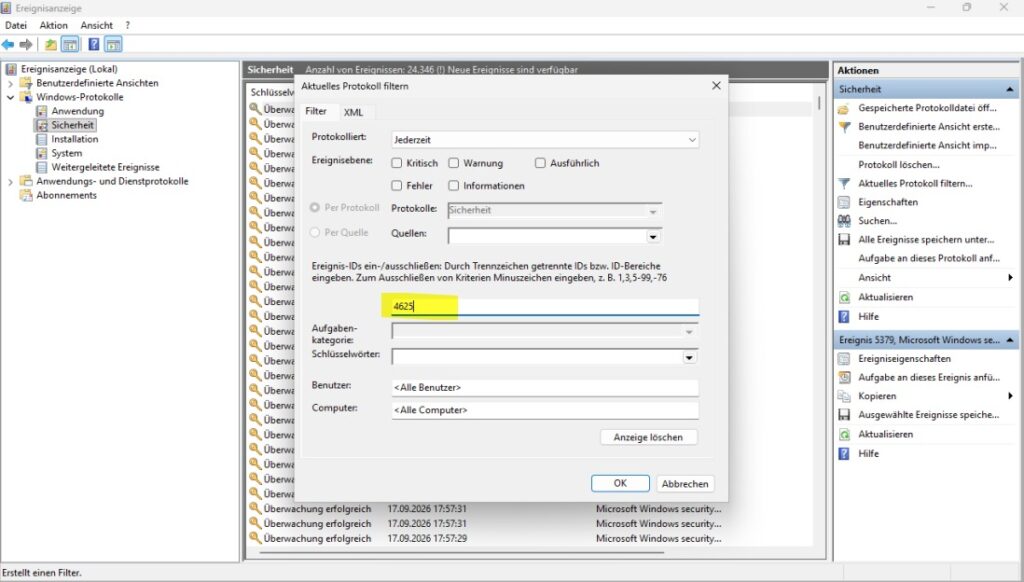Click the folder-up toolbar icon
This screenshot has width=1024, height=582.
point(50,44)
